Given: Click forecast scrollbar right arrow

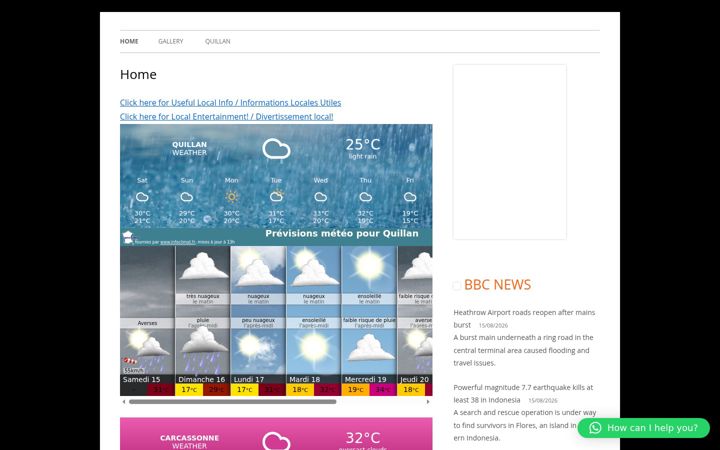Looking at the screenshot, I should tap(428, 402).
